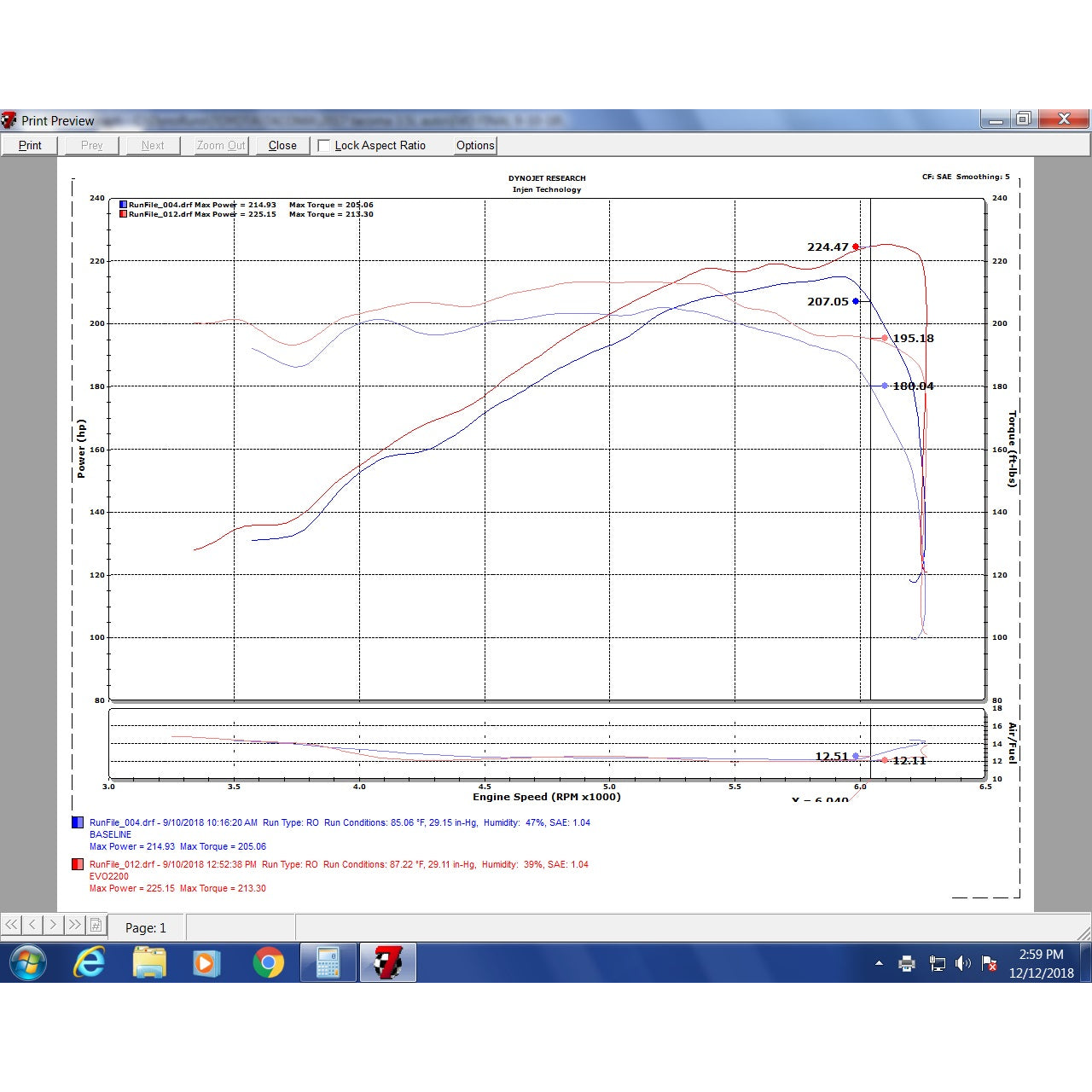Image resolution: width=1092 pixels, height=1092 pixels.
Task: Click the Dynojet app taskbar icon
Action: pyautogui.click(x=388, y=963)
